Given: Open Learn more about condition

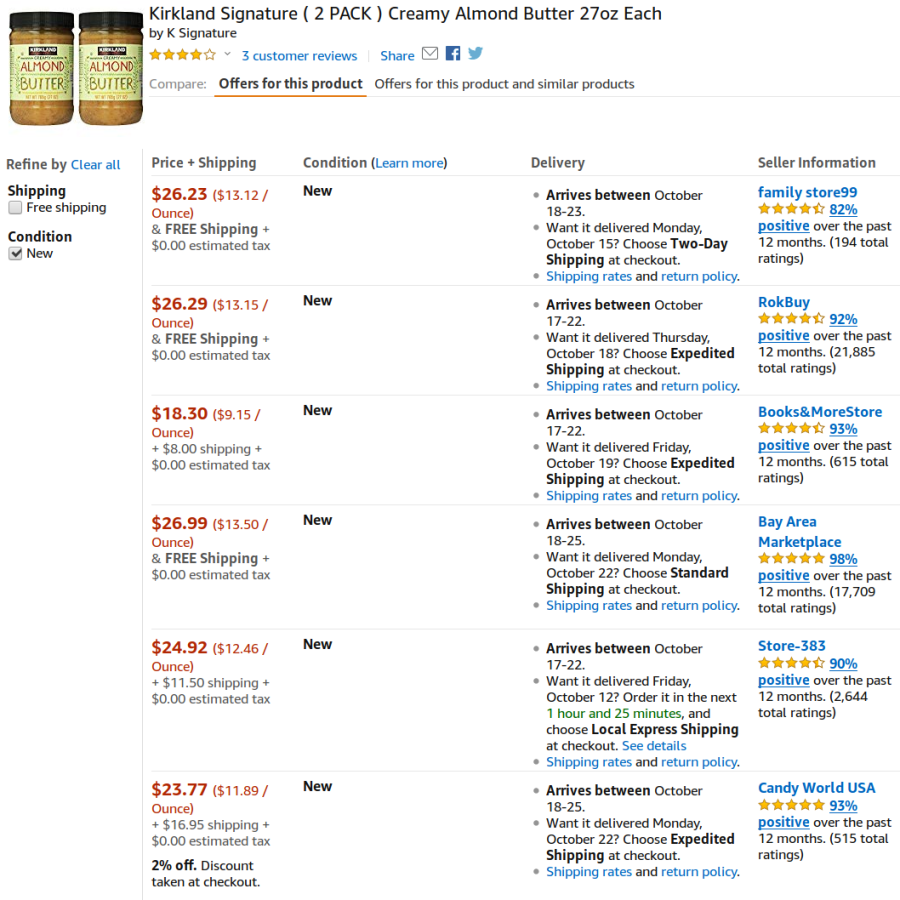Looking at the screenshot, I should click(411, 162).
